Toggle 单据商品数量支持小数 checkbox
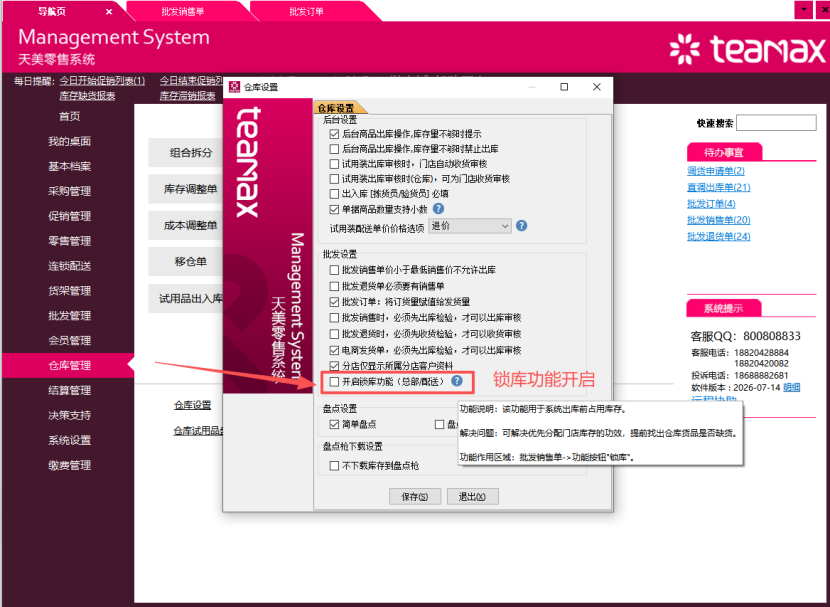This screenshot has height=607, width=830. coord(334,210)
